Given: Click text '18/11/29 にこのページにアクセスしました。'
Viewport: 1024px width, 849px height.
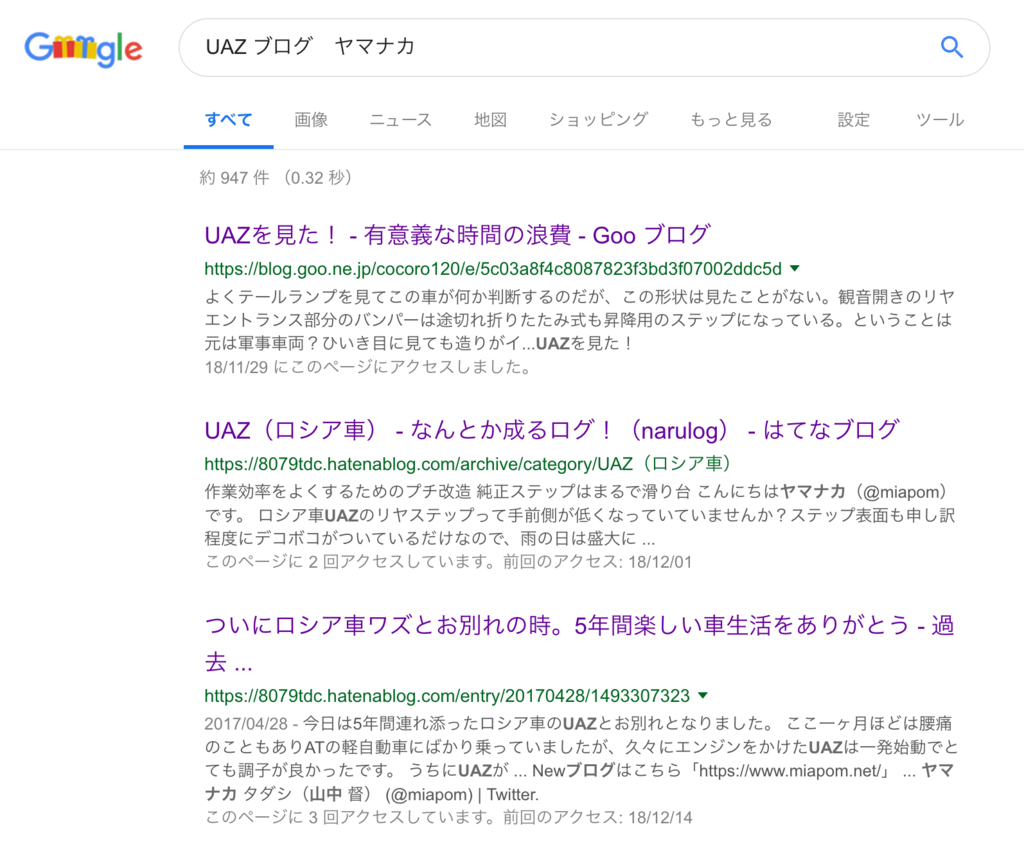Looking at the screenshot, I should pos(368,367).
